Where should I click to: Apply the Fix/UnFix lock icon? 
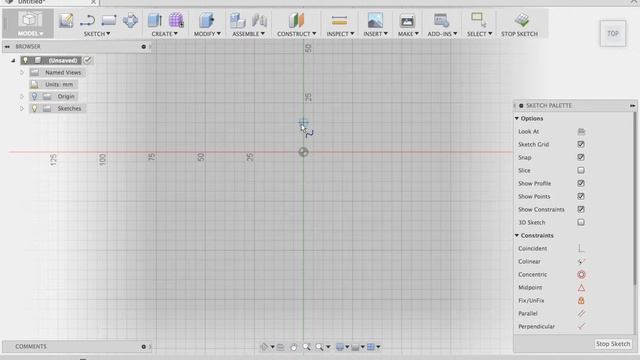click(x=581, y=300)
